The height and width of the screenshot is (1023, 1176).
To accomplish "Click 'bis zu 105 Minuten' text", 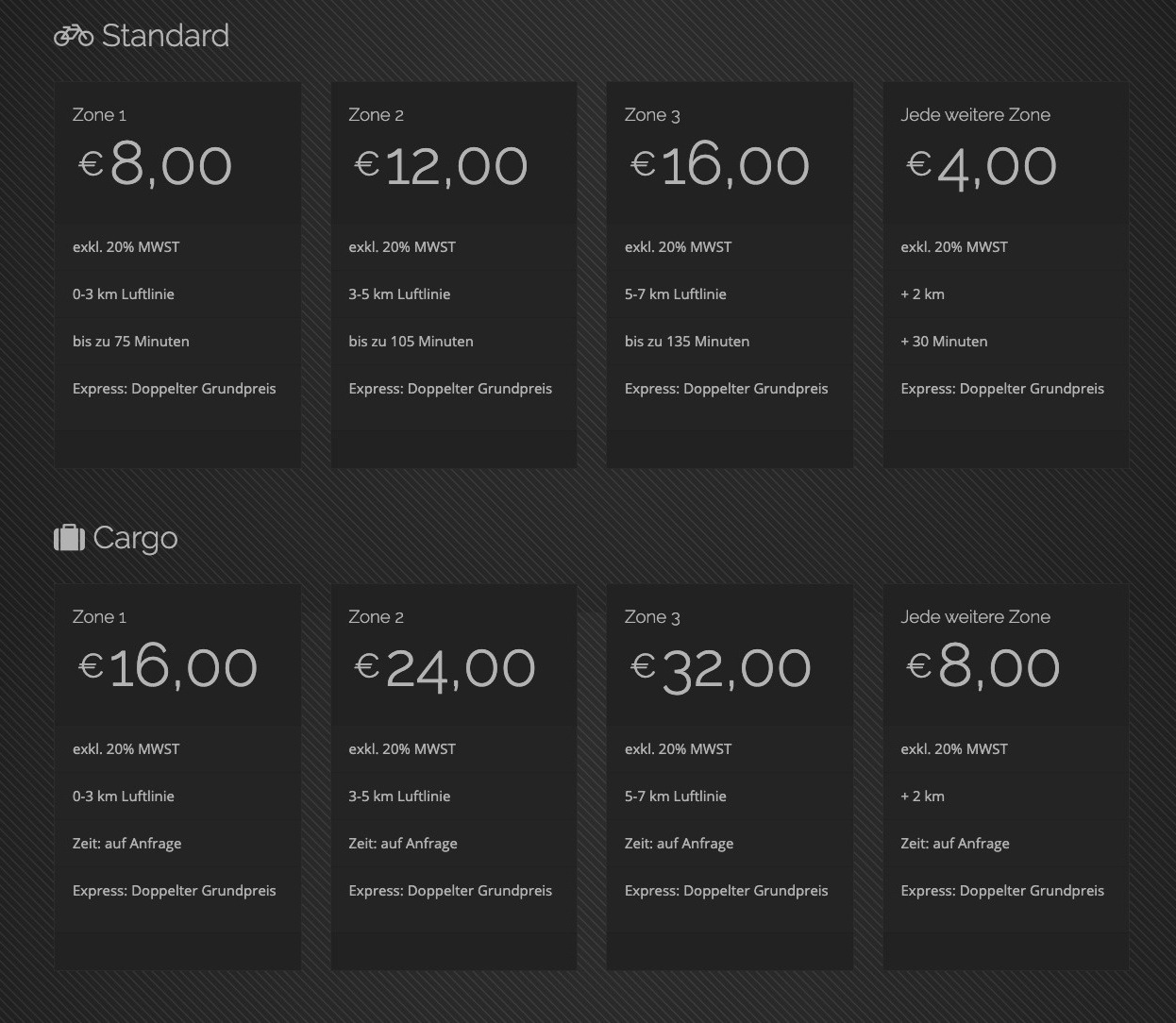I will pos(411,342).
